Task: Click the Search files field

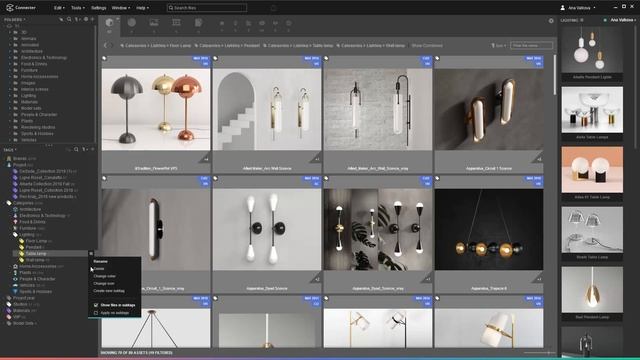Action: pos(207,8)
